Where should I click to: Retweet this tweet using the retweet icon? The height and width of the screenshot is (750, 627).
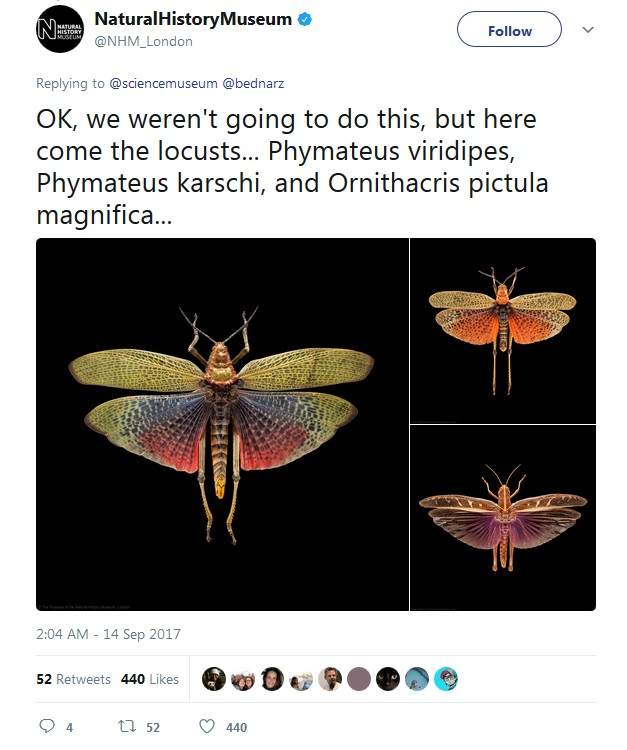[127, 727]
